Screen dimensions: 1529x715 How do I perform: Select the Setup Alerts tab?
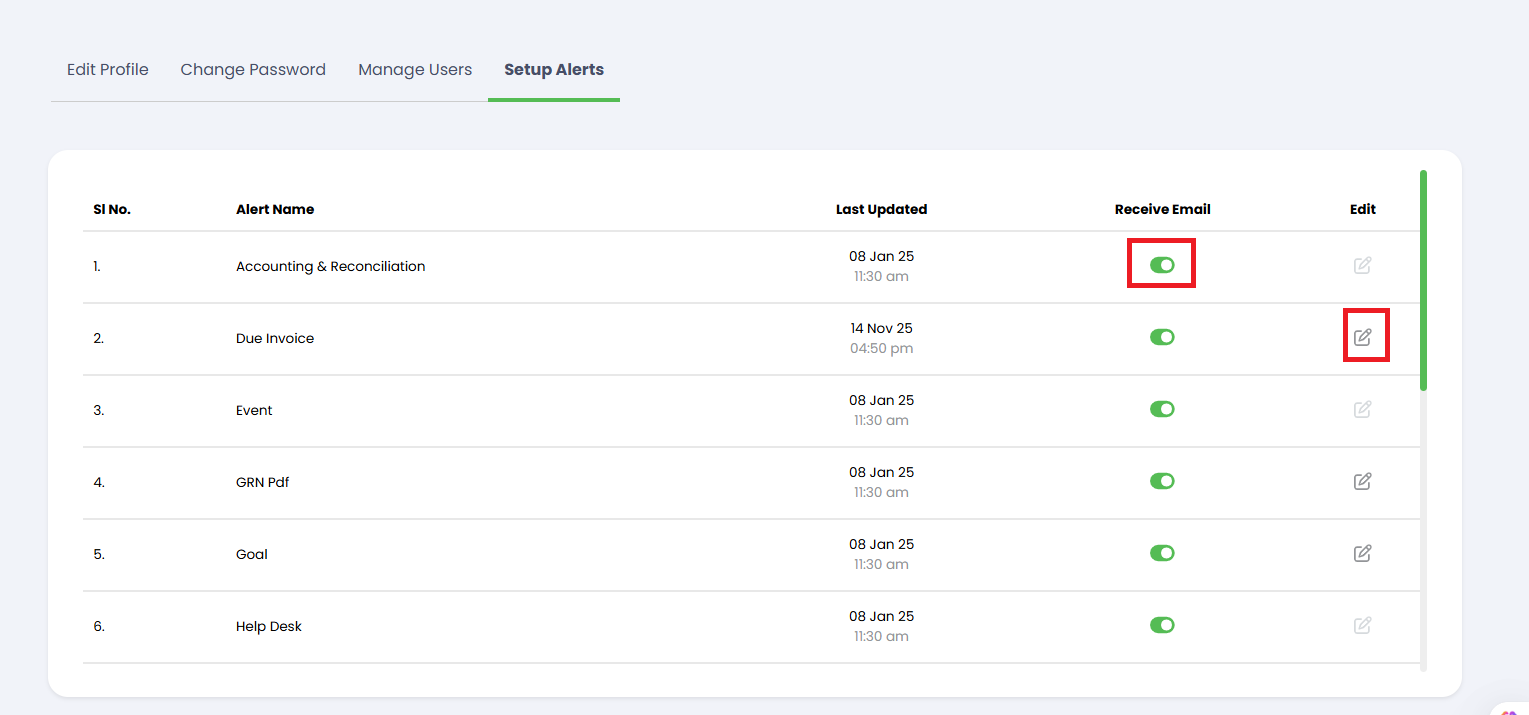554,70
